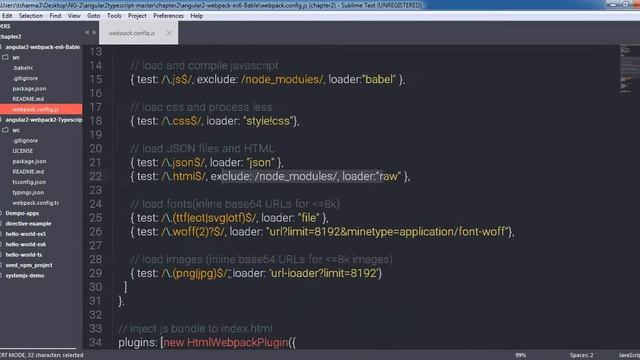Open the Help menu
Viewport: 640px width, 360px height.
(x=197, y=16)
